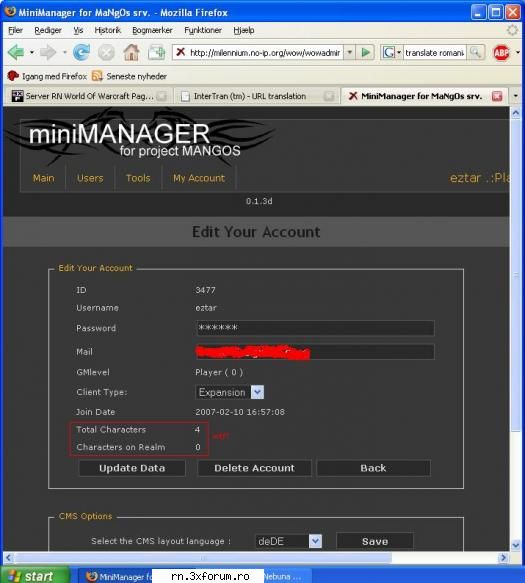Open the Adblock Plus dropdown arrow
Viewport: 525px width, 583px height.
[518, 52]
